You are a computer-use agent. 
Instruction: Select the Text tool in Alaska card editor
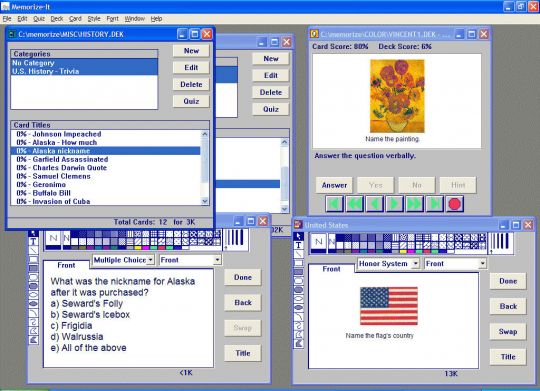coord(33,241)
